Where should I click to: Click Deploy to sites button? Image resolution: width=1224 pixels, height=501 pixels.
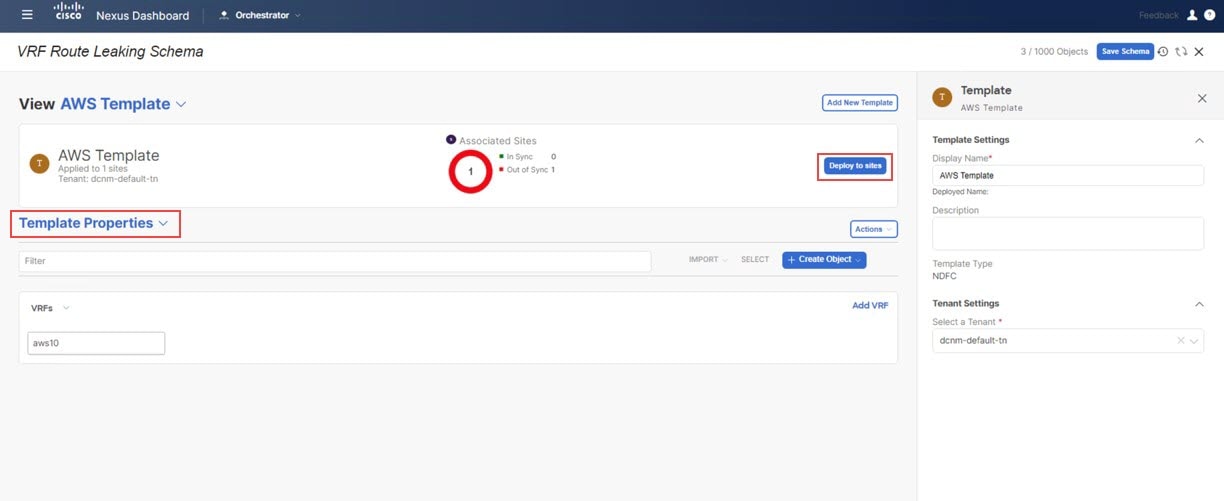855,165
